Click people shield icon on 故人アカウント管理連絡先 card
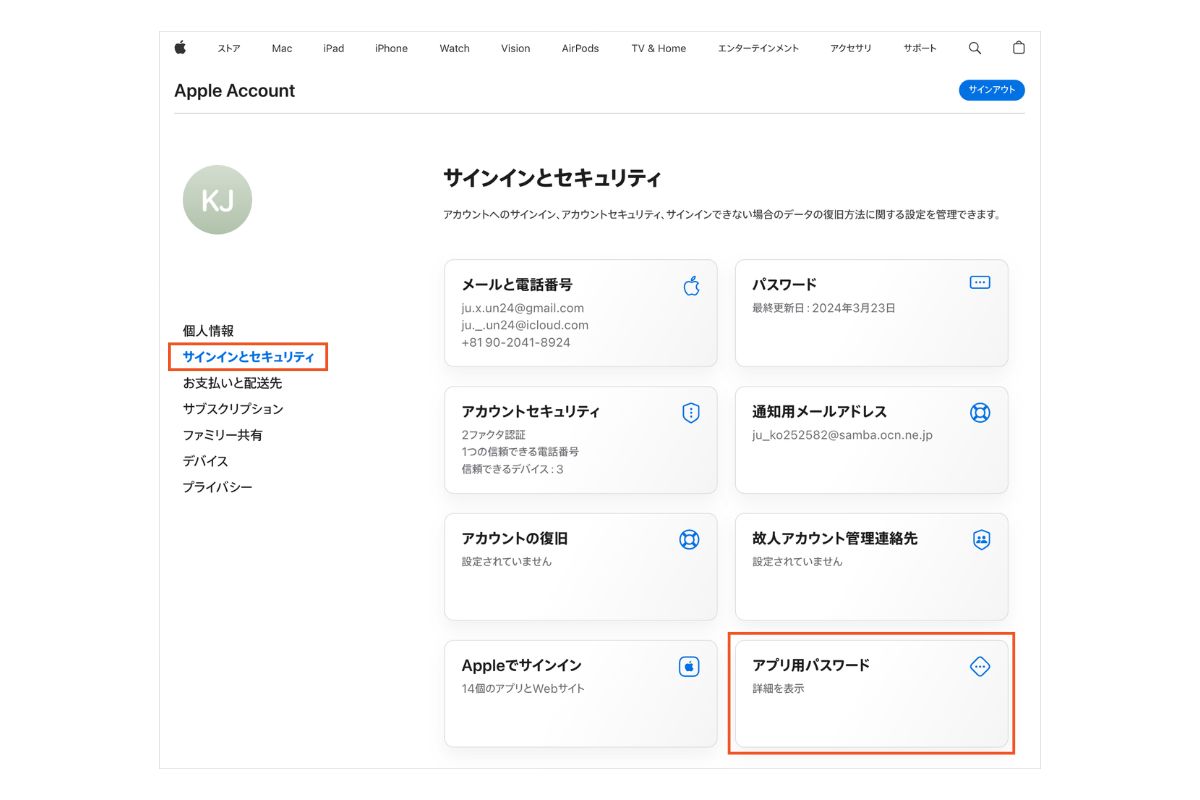Screen dimensions: 1200x800 981,540
